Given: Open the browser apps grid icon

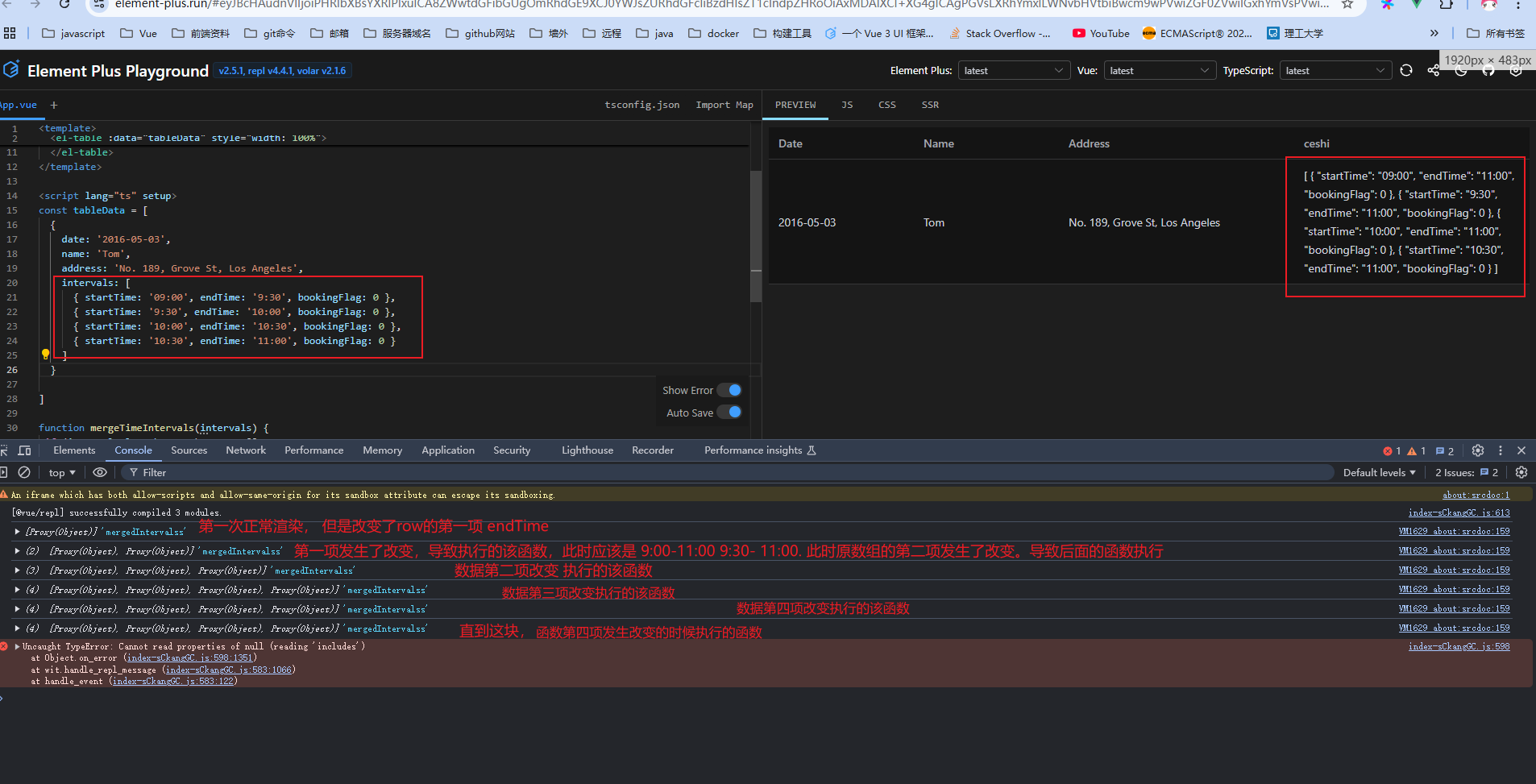Looking at the screenshot, I should (x=10, y=33).
